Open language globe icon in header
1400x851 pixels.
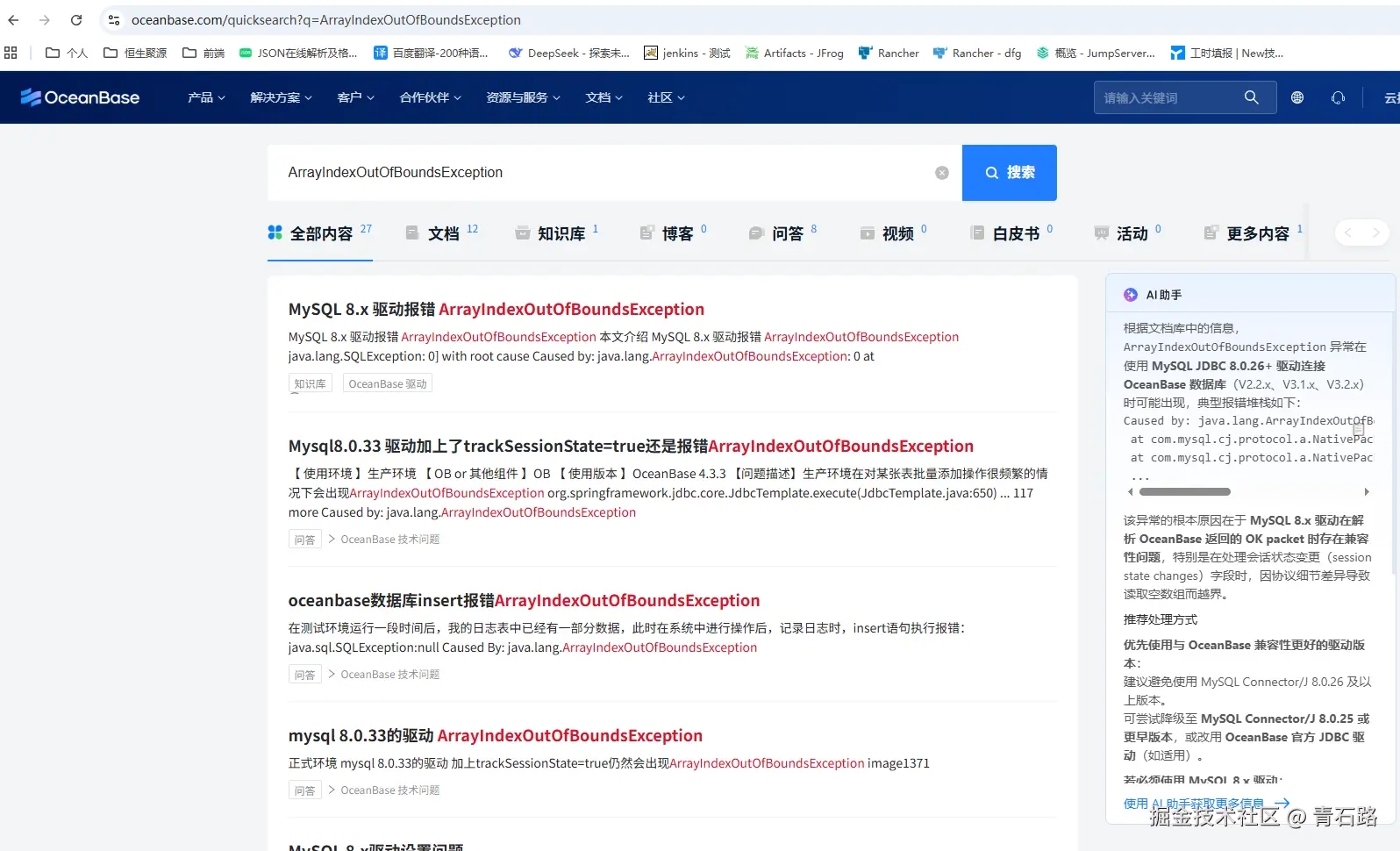coord(1297,97)
